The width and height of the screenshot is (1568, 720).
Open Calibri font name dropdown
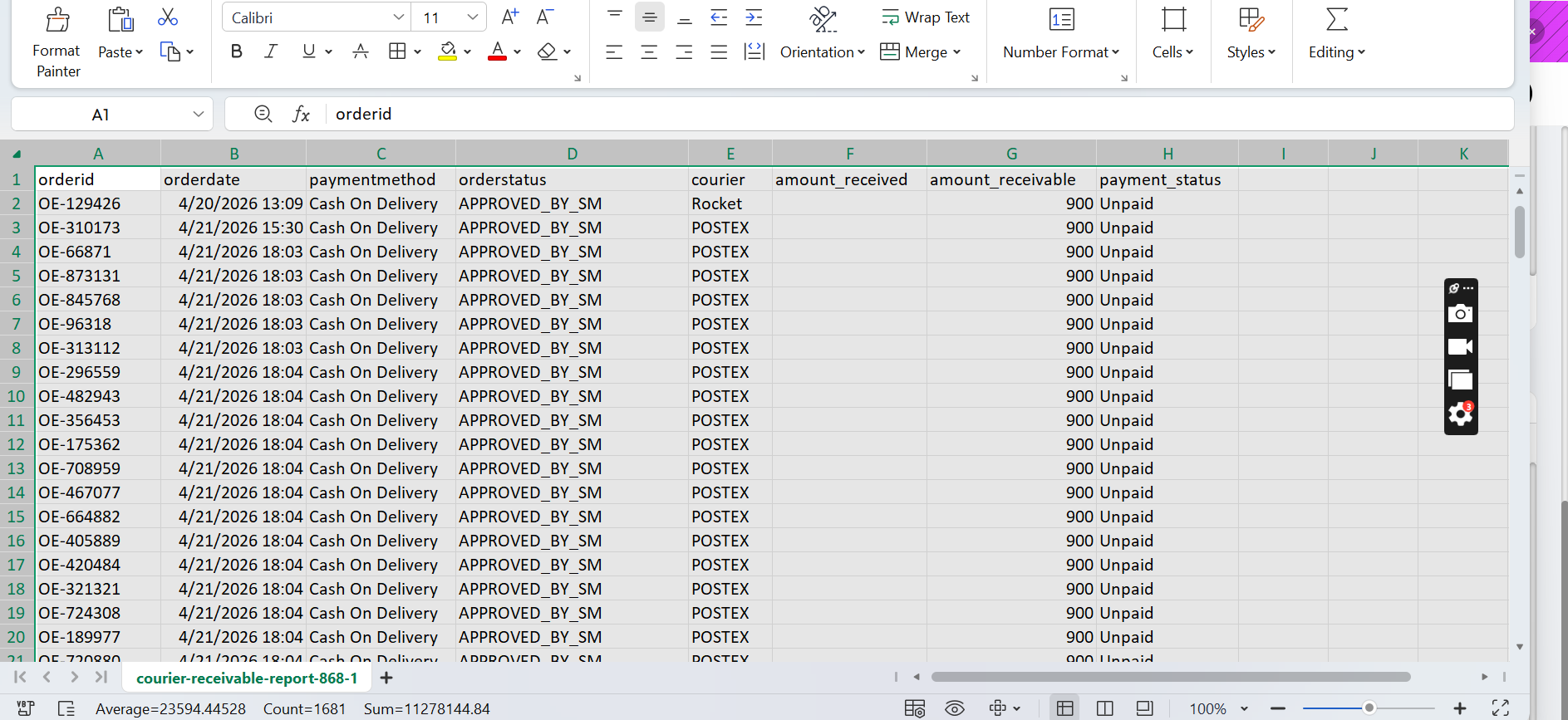[x=399, y=17]
